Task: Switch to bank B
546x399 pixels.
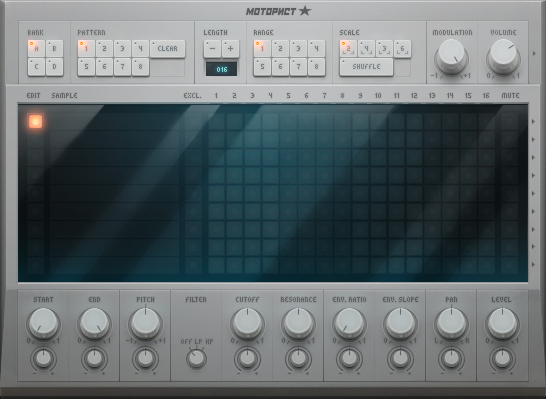Action: [x=54, y=49]
